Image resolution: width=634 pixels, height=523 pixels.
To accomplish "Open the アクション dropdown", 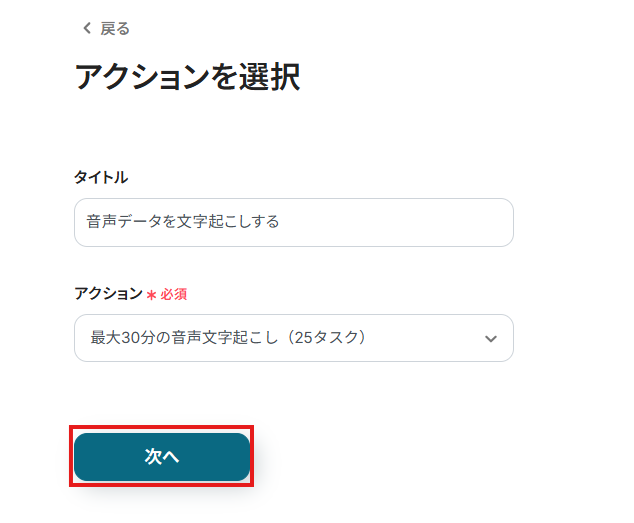I will 293,338.
